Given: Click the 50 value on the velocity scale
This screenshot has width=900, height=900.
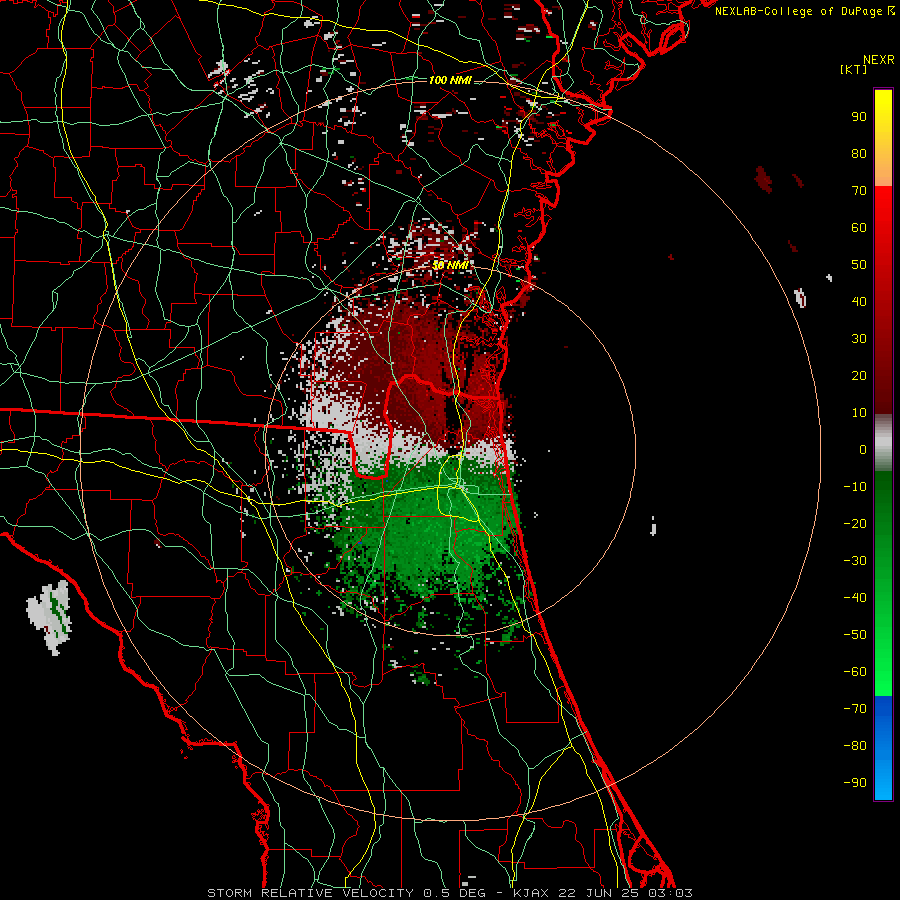Looking at the screenshot, I should click(x=859, y=265).
